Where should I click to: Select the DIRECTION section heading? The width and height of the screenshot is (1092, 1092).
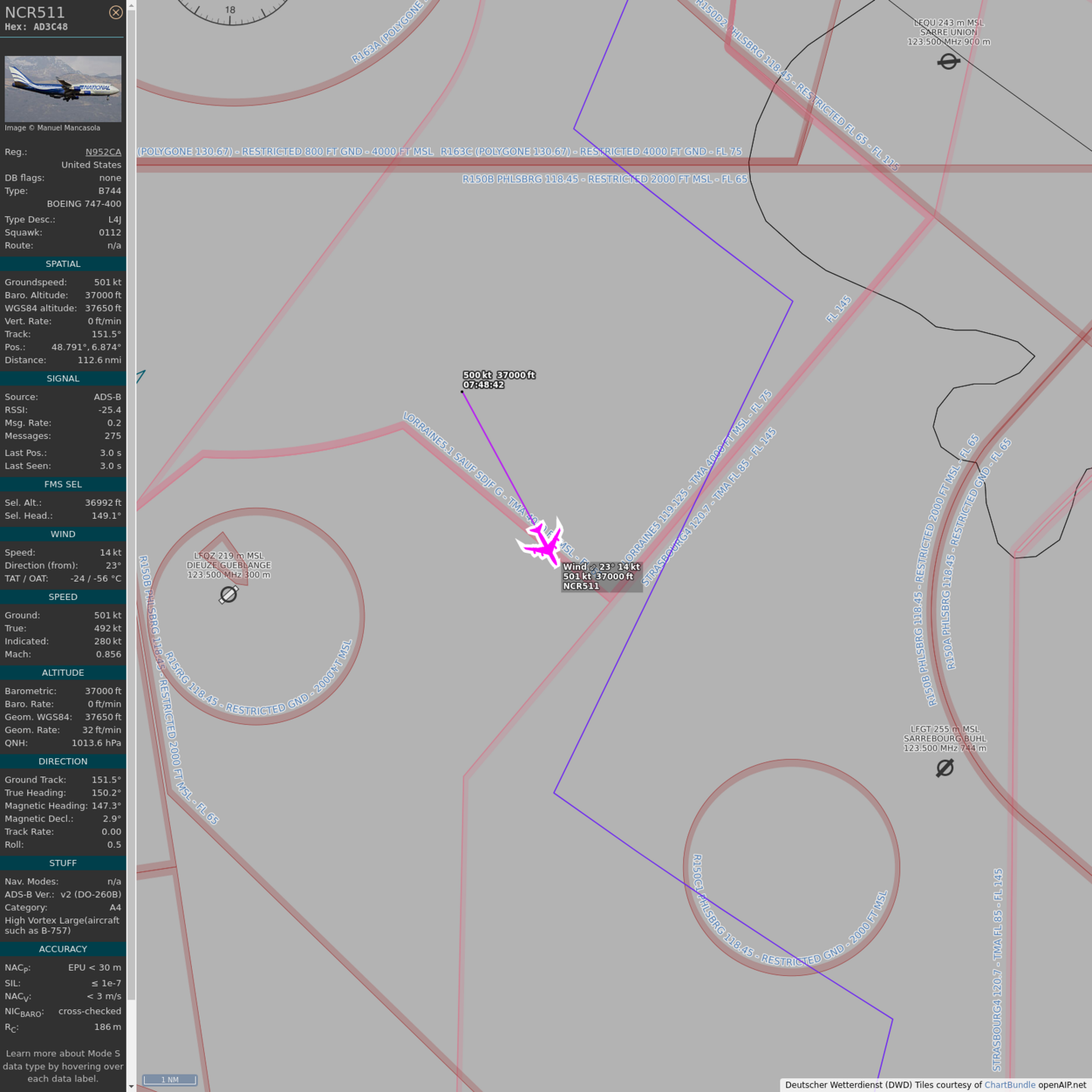63,761
